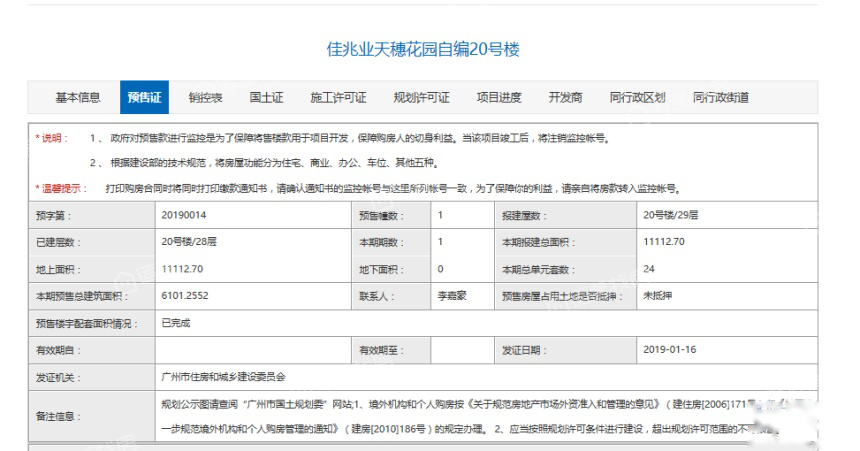
Task: Select 本期总单元套数 value 24
Action: 649,269
